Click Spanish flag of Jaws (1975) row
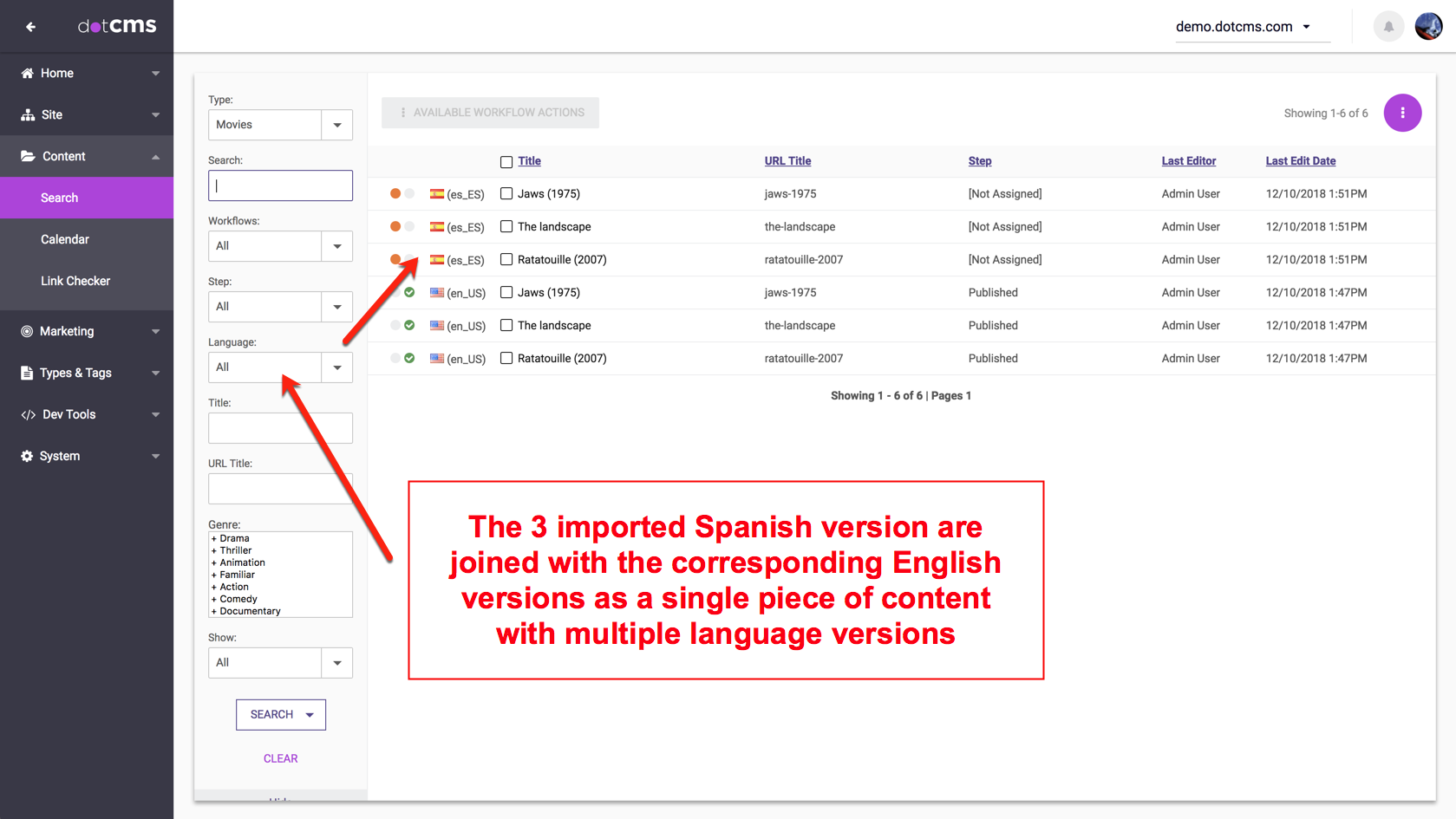Image resolution: width=1456 pixels, height=819 pixels. (437, 194)
